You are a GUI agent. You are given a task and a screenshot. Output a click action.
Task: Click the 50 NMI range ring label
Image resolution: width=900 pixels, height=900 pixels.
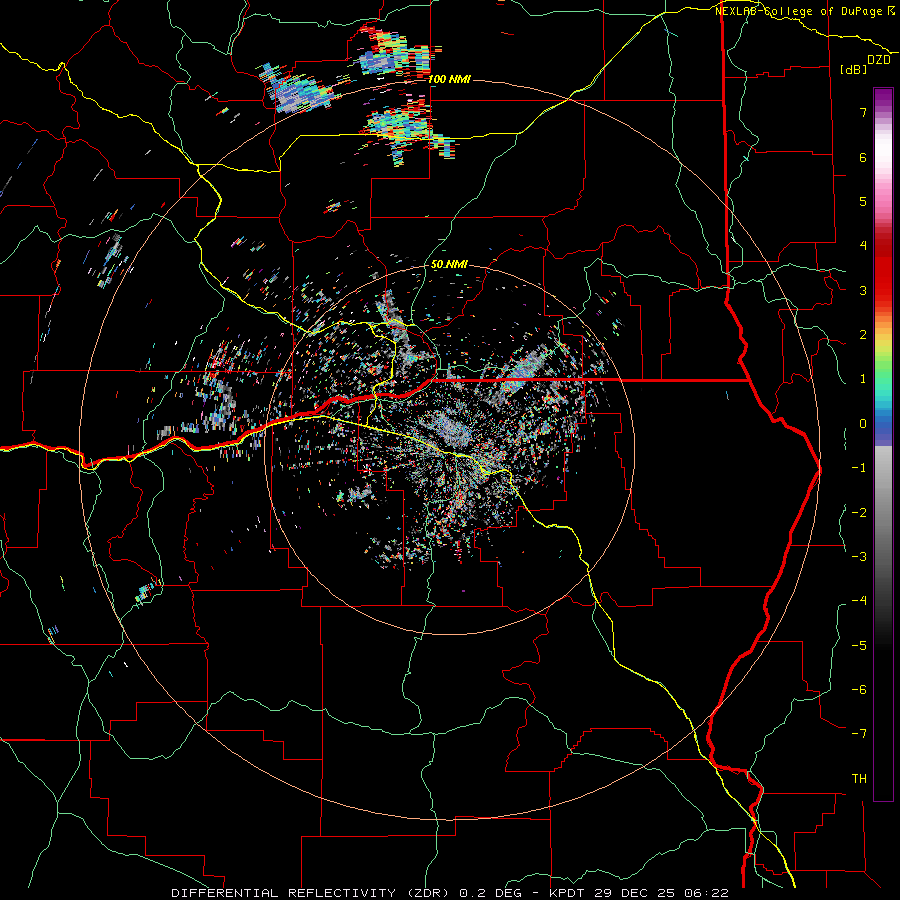click(x=449, y=264)
